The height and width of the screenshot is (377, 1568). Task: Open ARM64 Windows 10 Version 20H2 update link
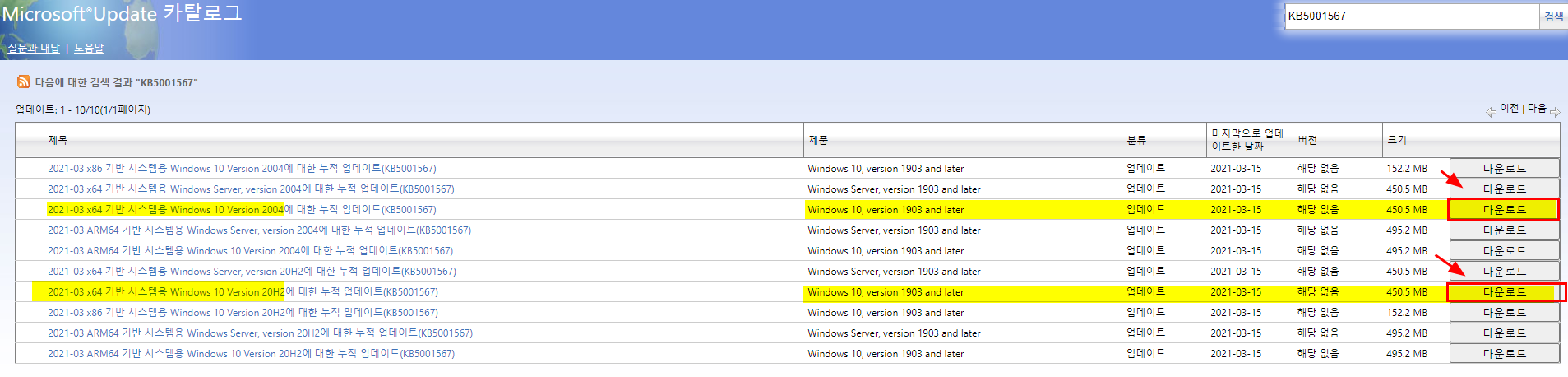tap(251, 353)
